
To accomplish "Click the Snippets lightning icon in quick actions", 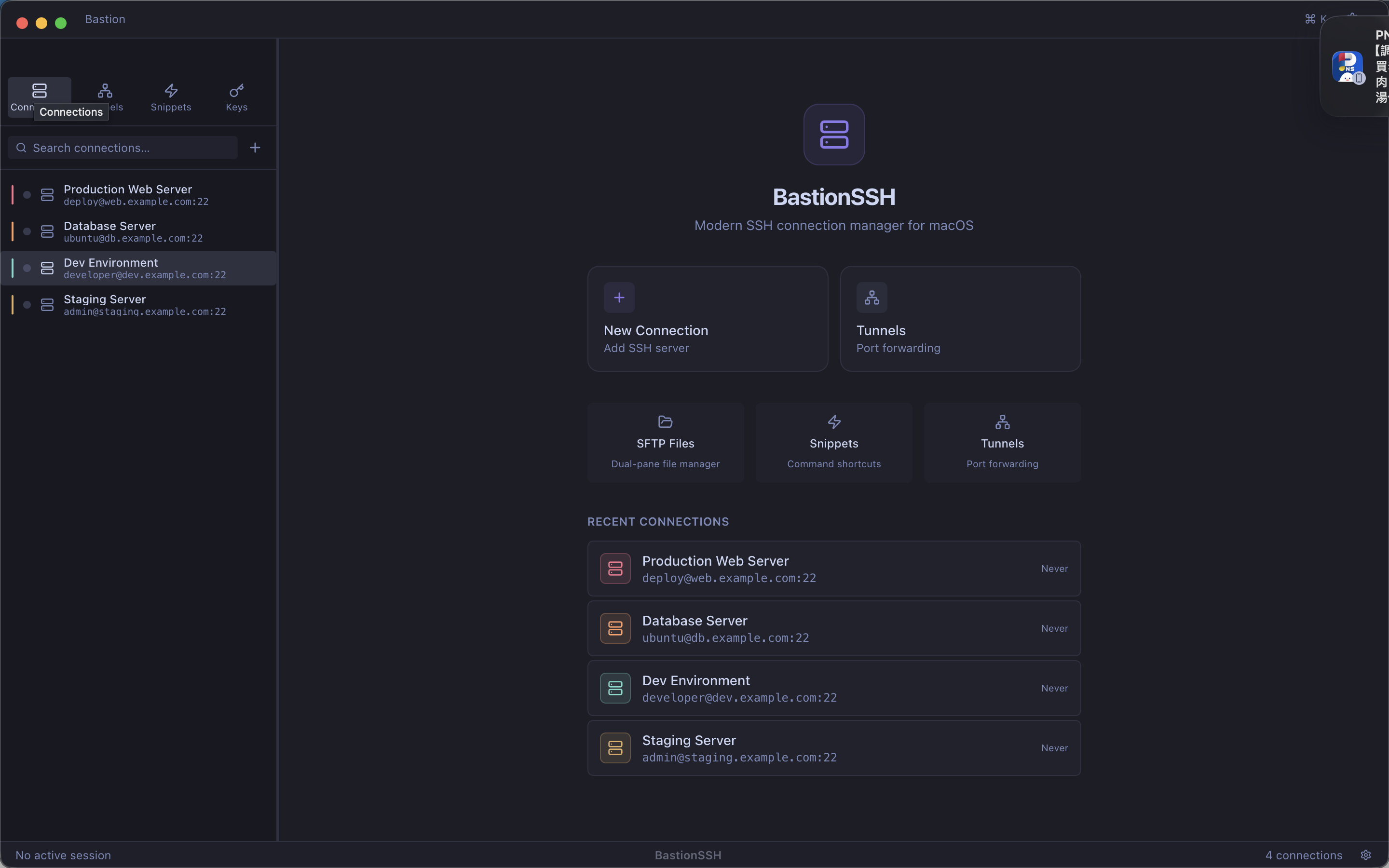I will (x=833, y=421).
